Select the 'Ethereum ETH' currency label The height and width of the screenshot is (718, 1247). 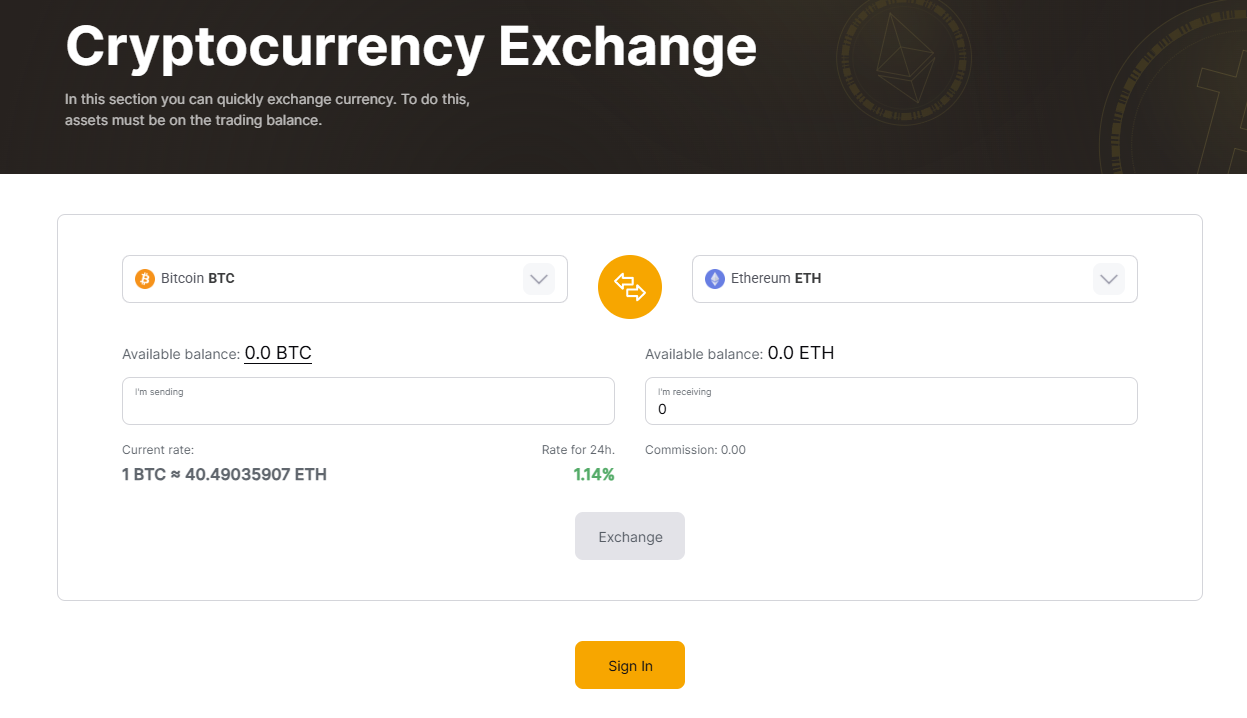coord(776,278)
